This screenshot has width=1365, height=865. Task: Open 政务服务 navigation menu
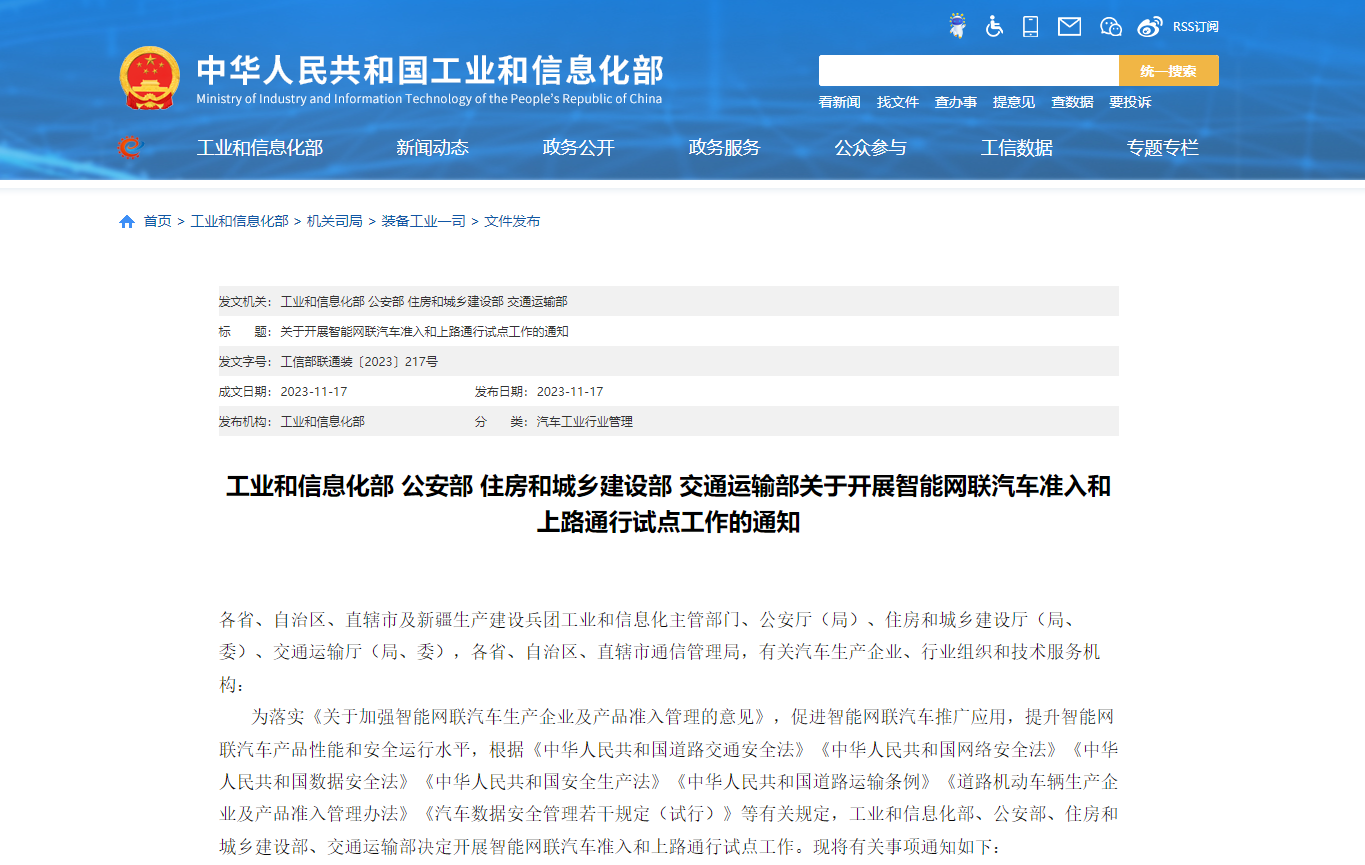click(x=725, y=148)
